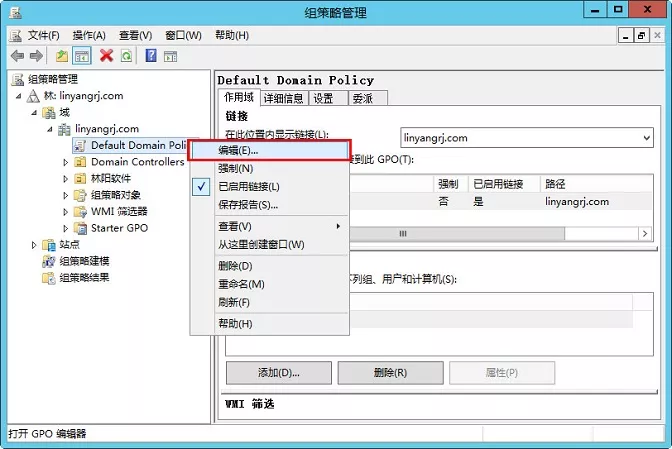Expand the 站点 tree node

coord(34,244)
